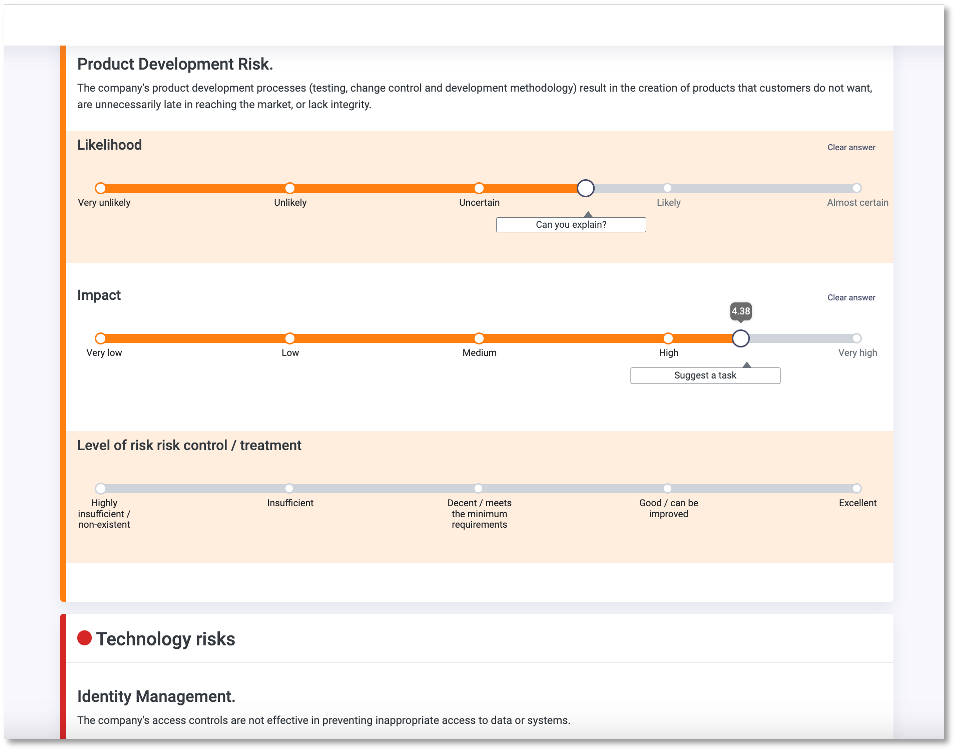The image size is (958, 752).
Task: Set Likelihood to Very unlikely
Action: click(100, 188)
